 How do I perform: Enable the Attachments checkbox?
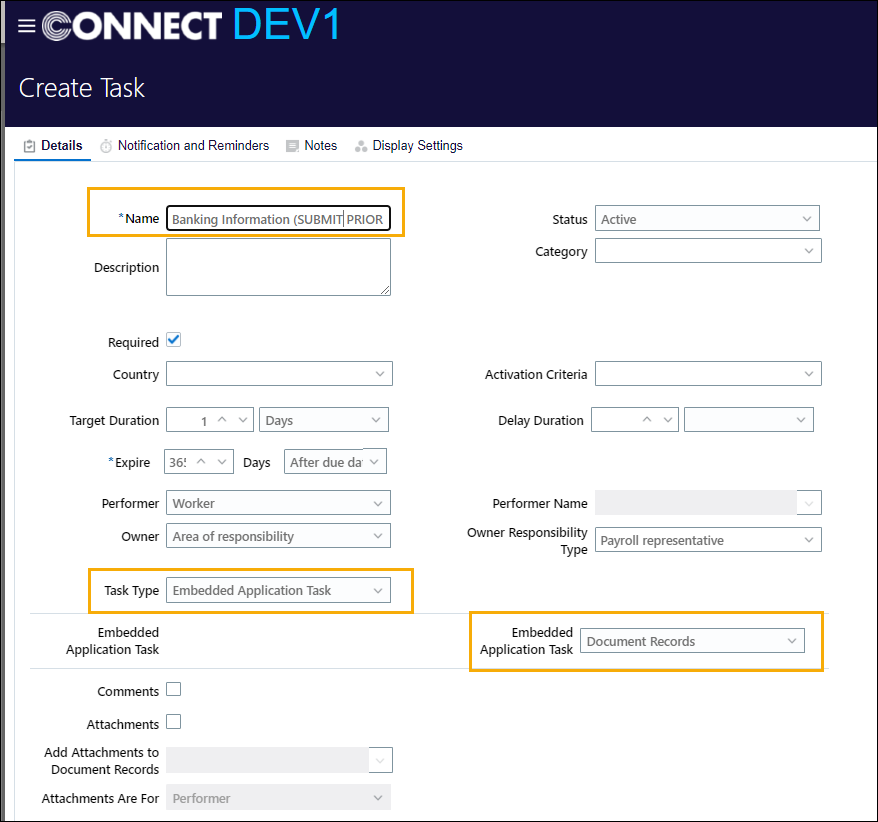click(174, 722)
